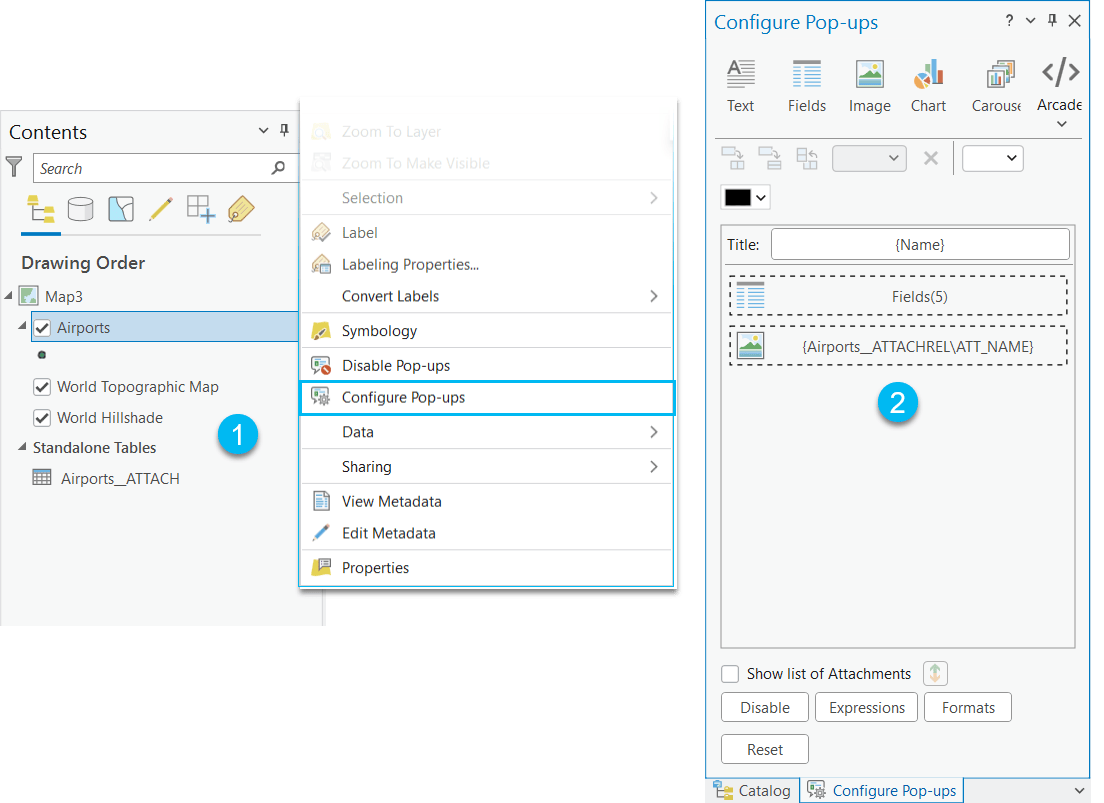Open the Arcade element option
The height and width of the screenshot is (803, 1104).
1059,85
